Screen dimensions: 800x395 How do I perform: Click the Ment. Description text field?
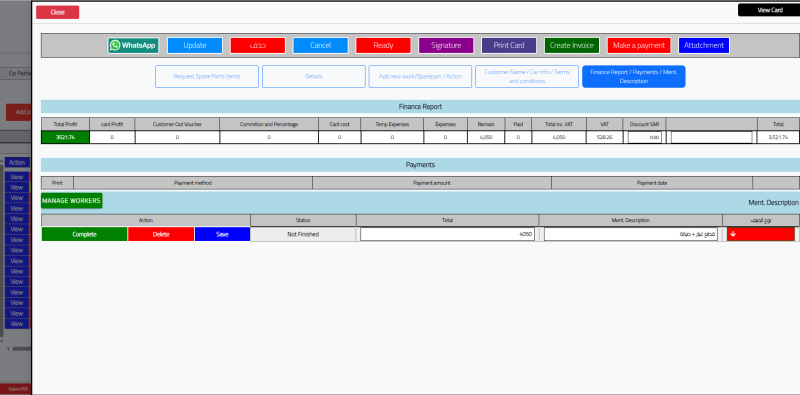coord(631,234)
